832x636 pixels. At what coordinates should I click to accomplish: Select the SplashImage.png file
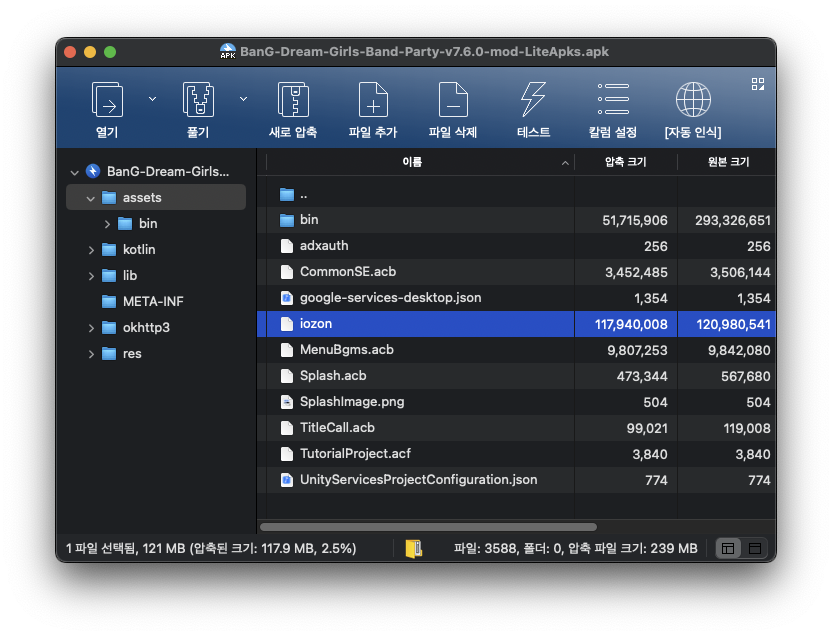516,402
